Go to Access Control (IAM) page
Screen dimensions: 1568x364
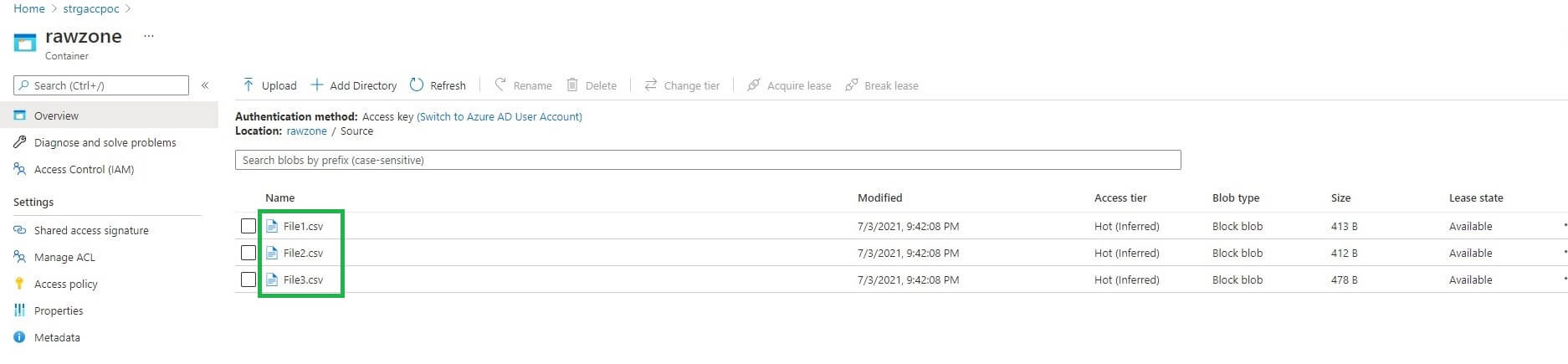tap(84, 169)
